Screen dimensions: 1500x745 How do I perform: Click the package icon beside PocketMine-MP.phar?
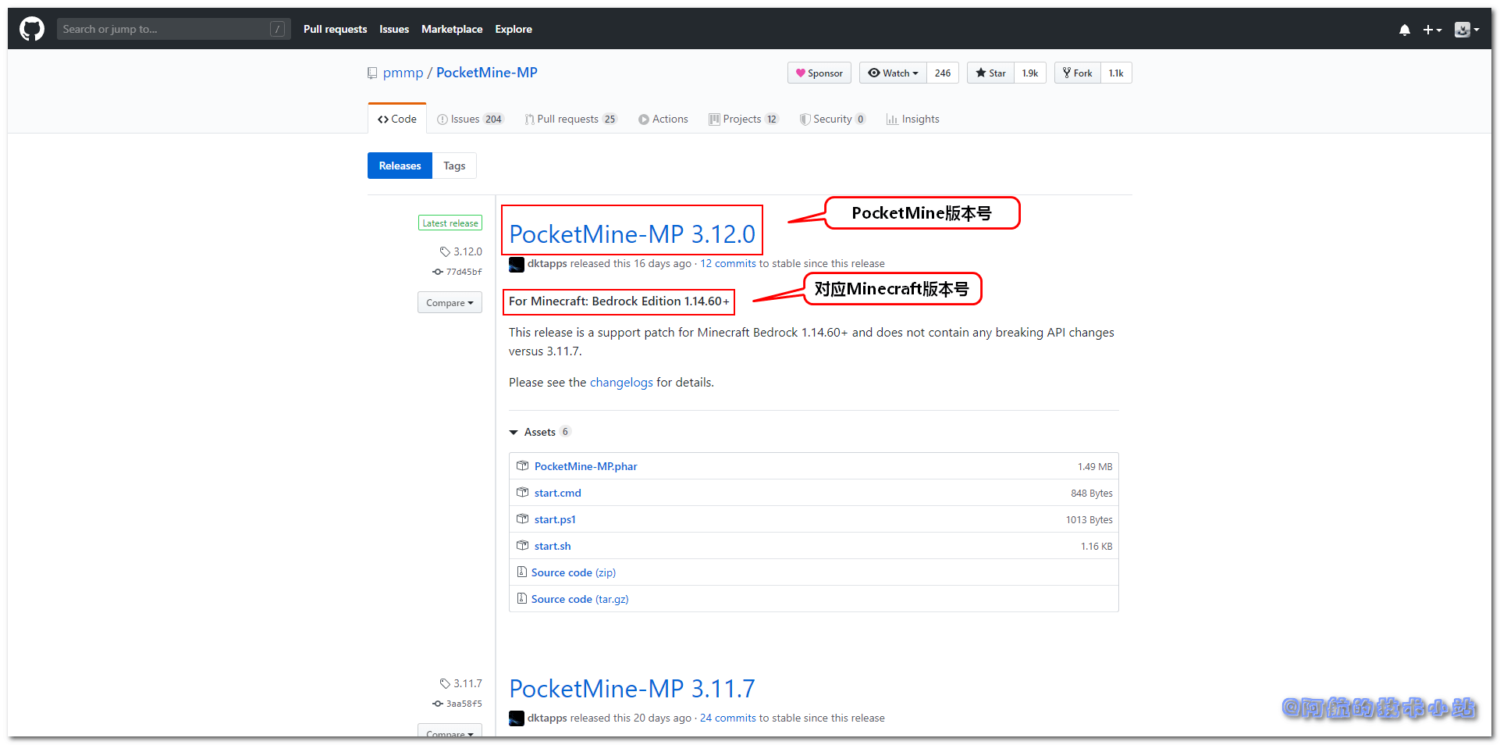(x=522, y=466)
